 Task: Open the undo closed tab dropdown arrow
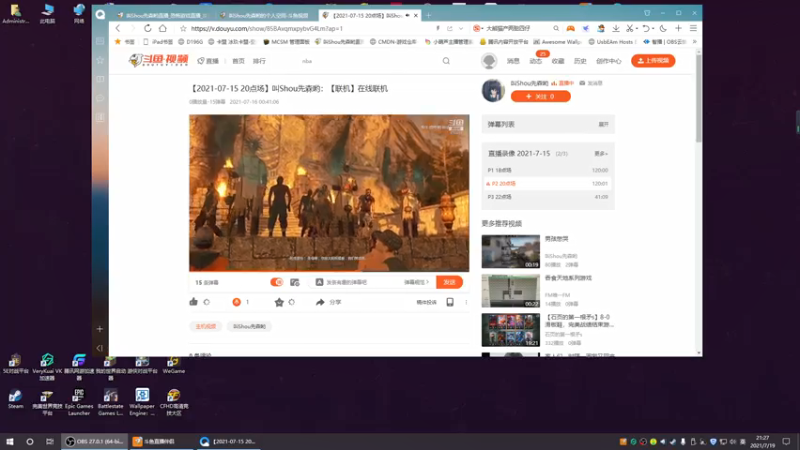(x=653, y=29)
